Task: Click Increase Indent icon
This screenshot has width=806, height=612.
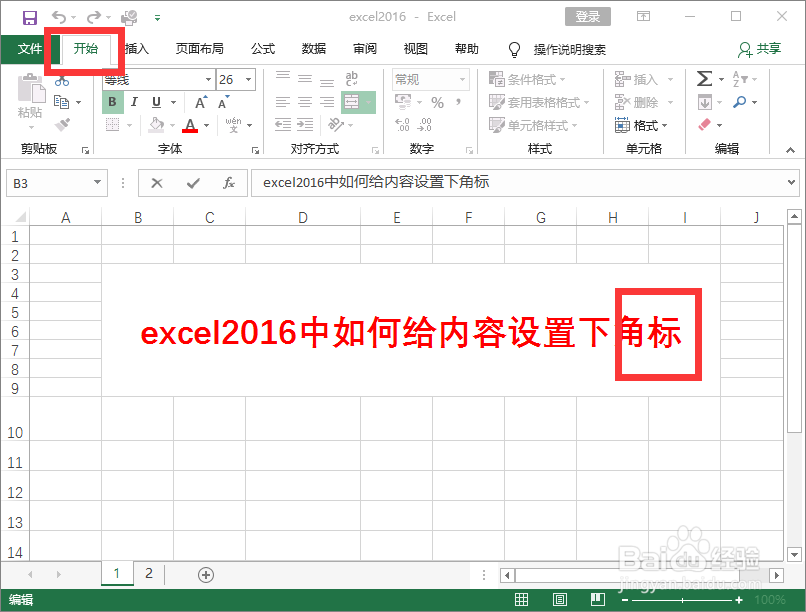Action: (x=305, y=124)
